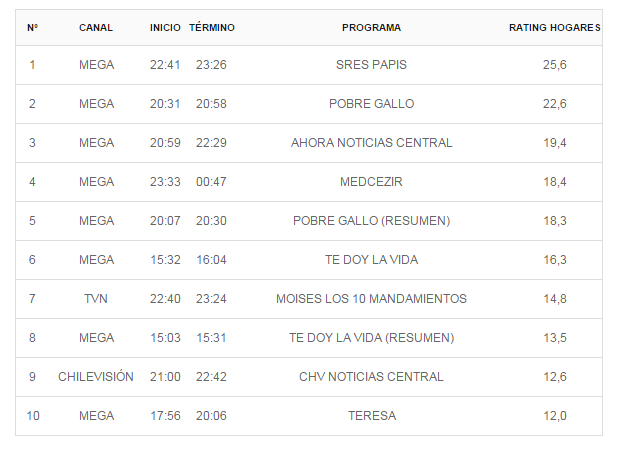Click the TÉRMINO column header
Screen dimensions: 617x465
pos(212,28)
